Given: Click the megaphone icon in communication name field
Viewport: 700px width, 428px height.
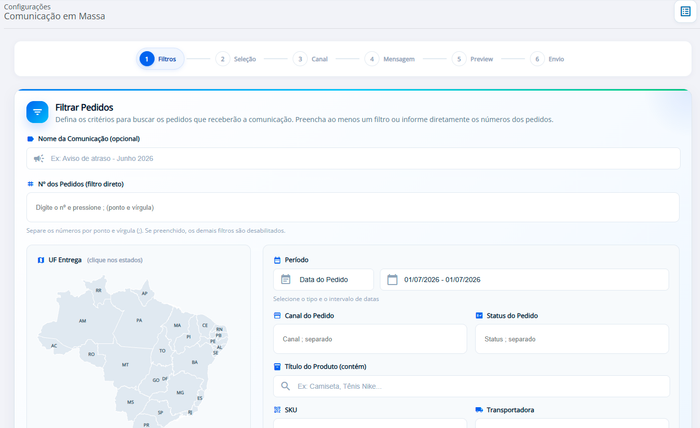Looking at the screenshot, I should (39, 158).
